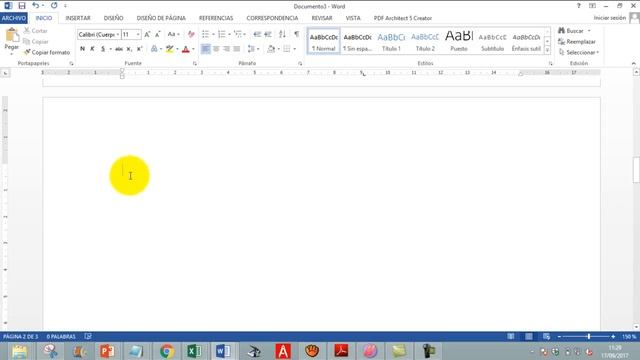Apply the Título 1 style
640x360 pixels.
(391, 41)
